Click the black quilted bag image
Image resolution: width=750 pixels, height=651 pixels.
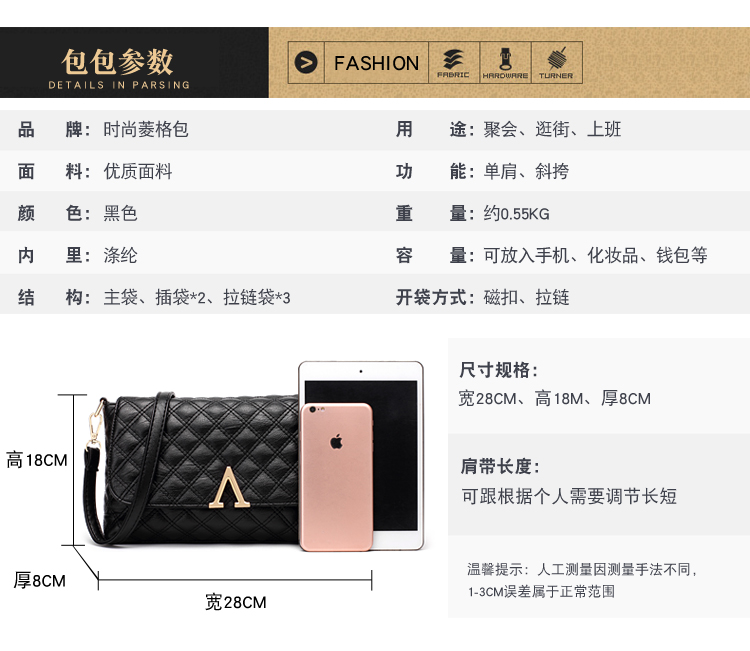point(191,470)
